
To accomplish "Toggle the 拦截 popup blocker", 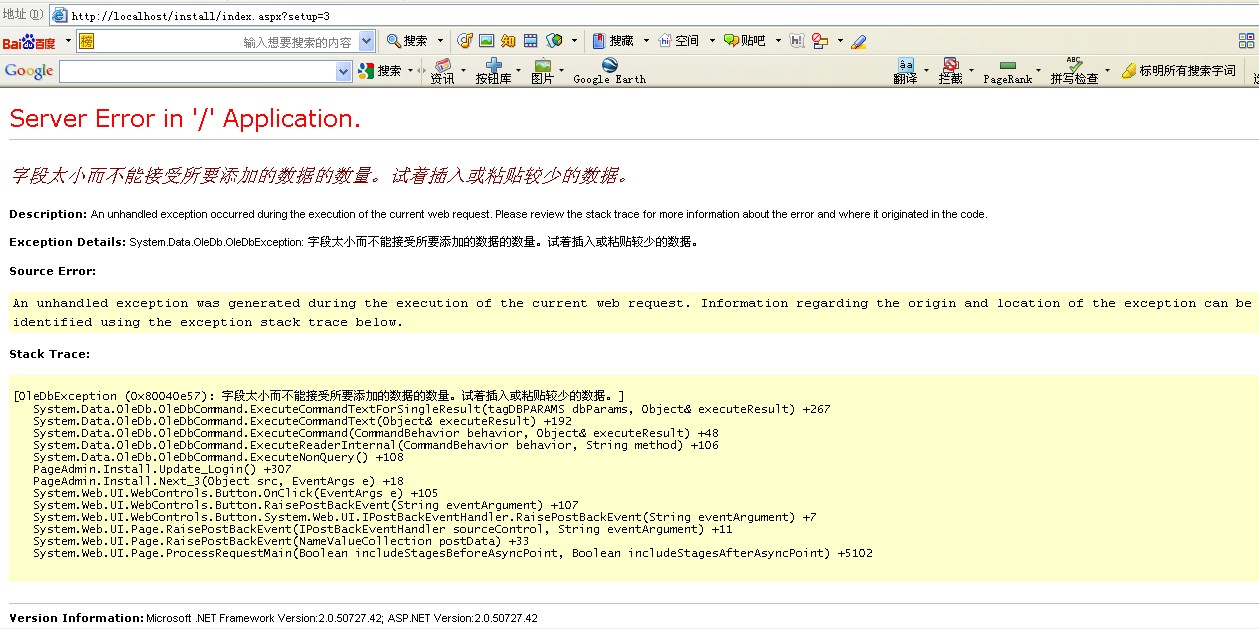I will (950, 71).
